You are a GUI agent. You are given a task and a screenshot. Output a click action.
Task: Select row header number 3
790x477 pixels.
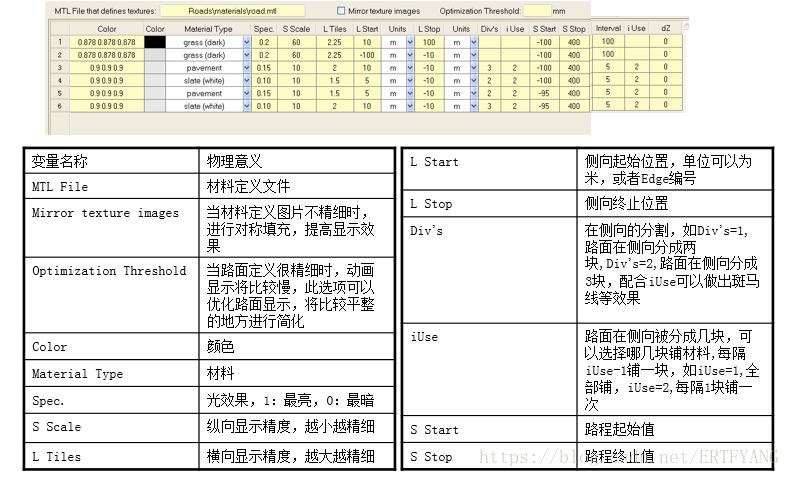pos(60,67)
